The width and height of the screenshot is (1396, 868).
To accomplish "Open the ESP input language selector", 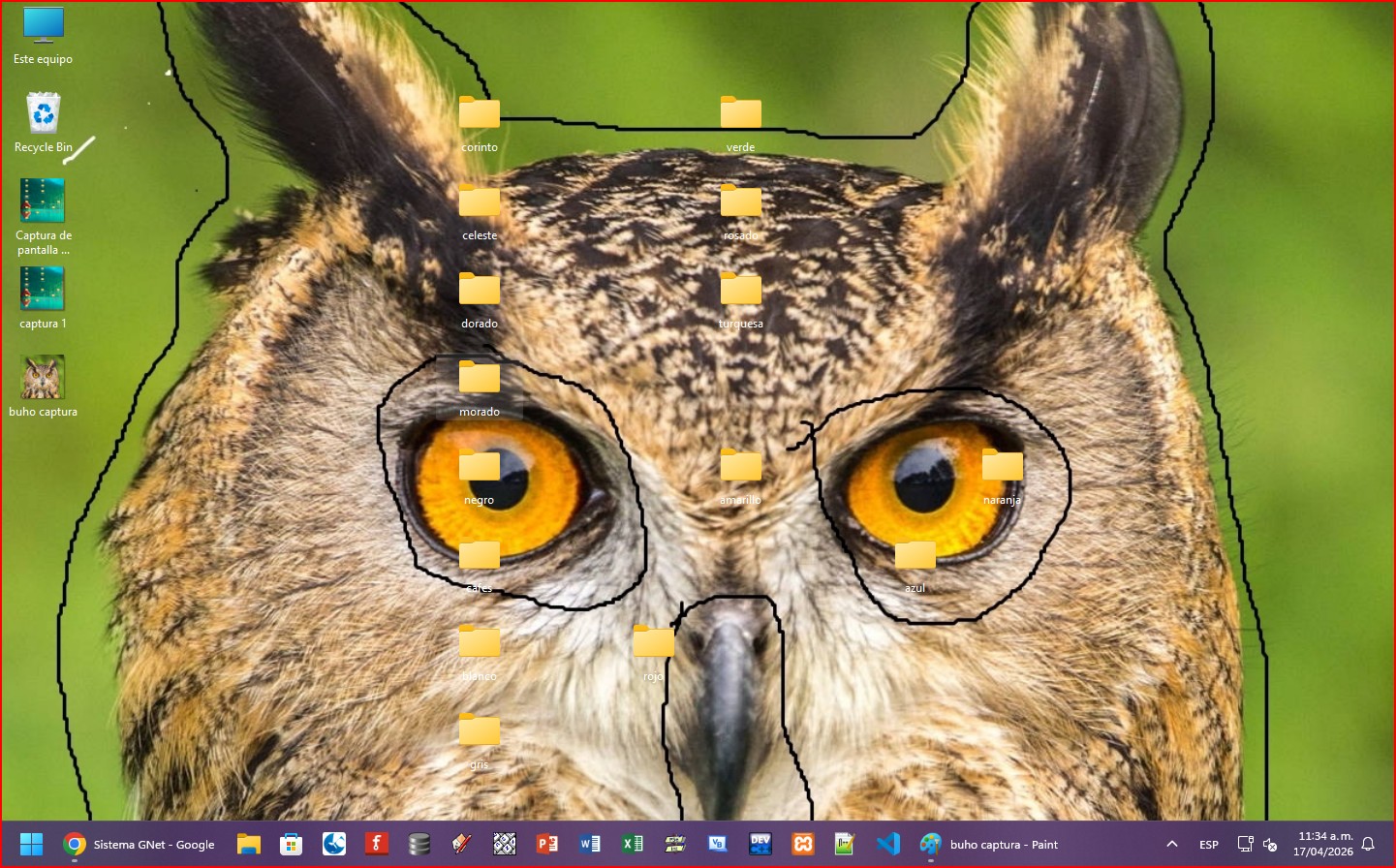I will click(x=1209, y=844).
